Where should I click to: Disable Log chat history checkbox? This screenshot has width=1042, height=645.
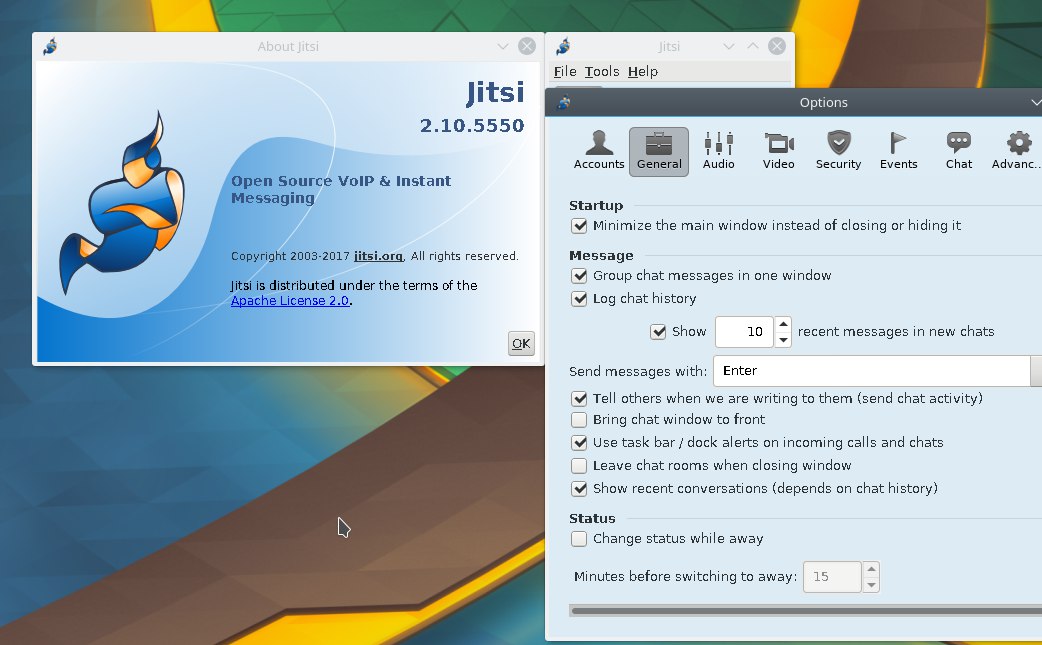tap(579, 299)
